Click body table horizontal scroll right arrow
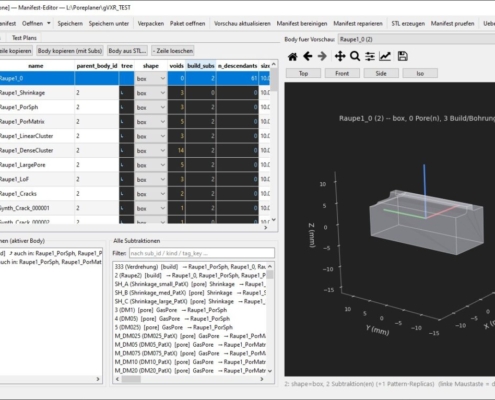 pyautogui.click(x=266, y=228)
